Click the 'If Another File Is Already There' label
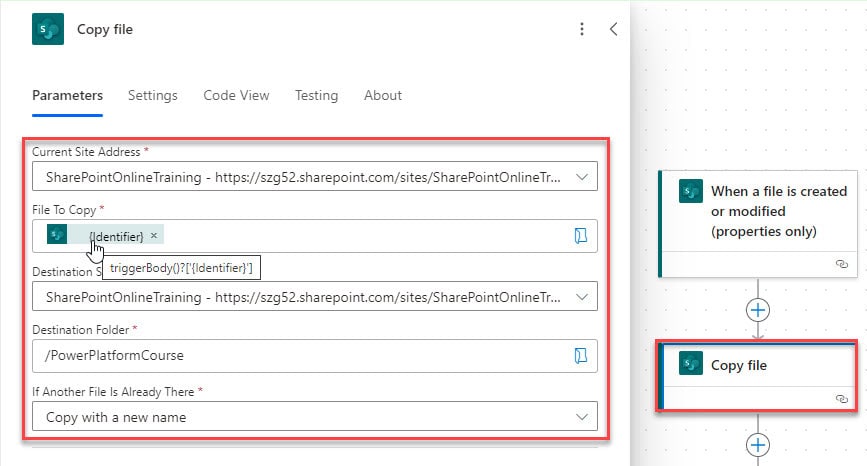Viewport: 867px width, 466px height. [x=113, y=392]
